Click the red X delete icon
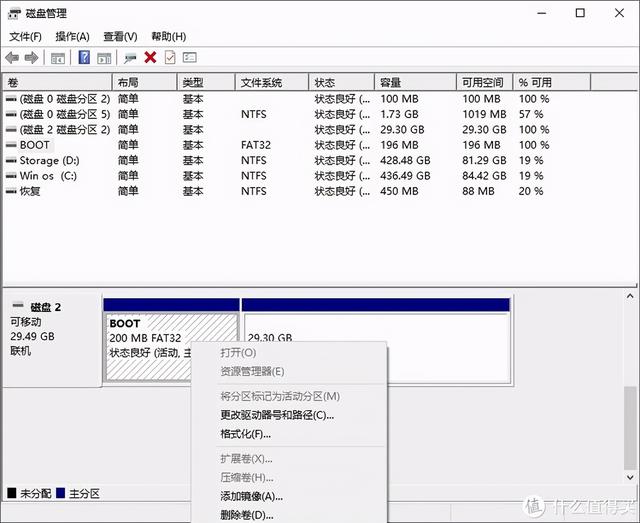The image size is (640, 523). pyautogui.click(x=150, y=58)
